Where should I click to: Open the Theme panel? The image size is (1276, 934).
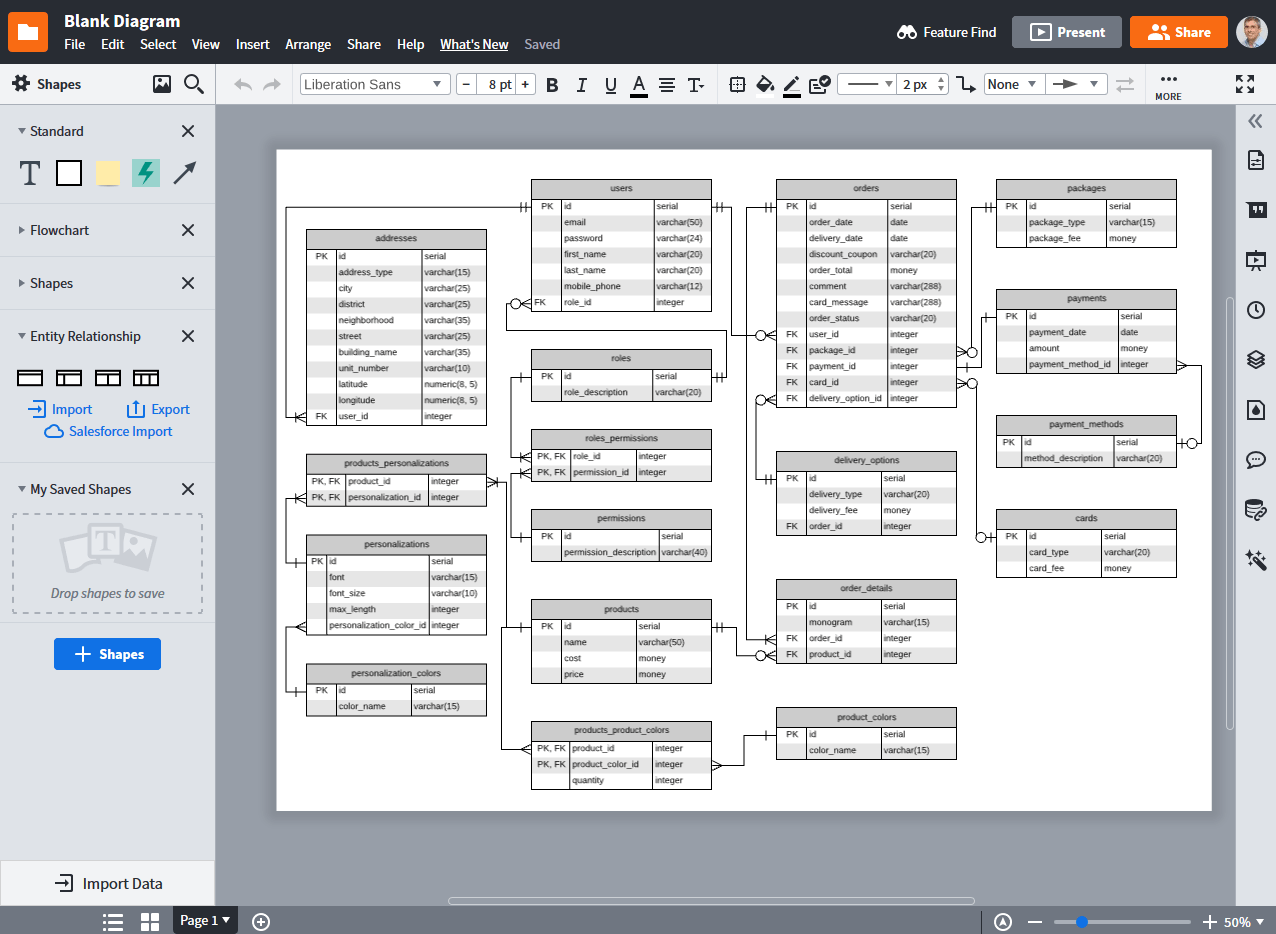(x=1256, y=408)
